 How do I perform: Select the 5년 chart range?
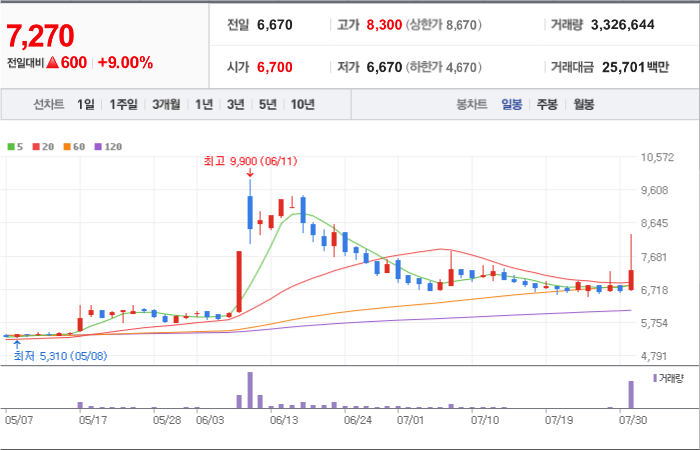point(268,104)
